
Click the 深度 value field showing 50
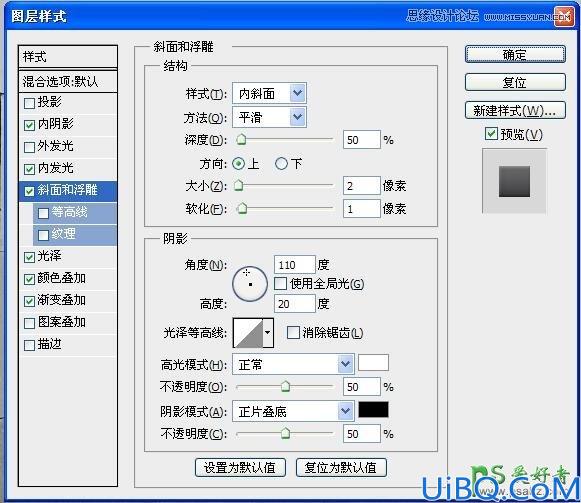coord(362,140)
